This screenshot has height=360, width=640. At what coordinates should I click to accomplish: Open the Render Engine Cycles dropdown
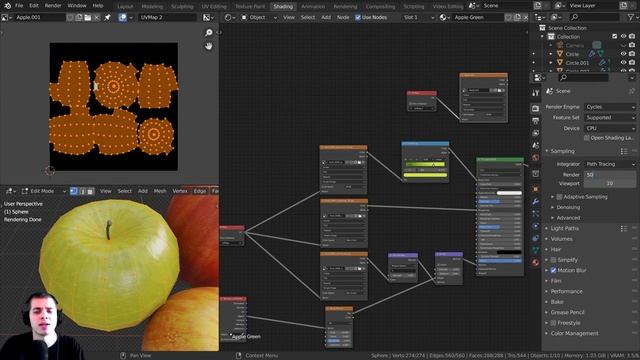(610, 107)
